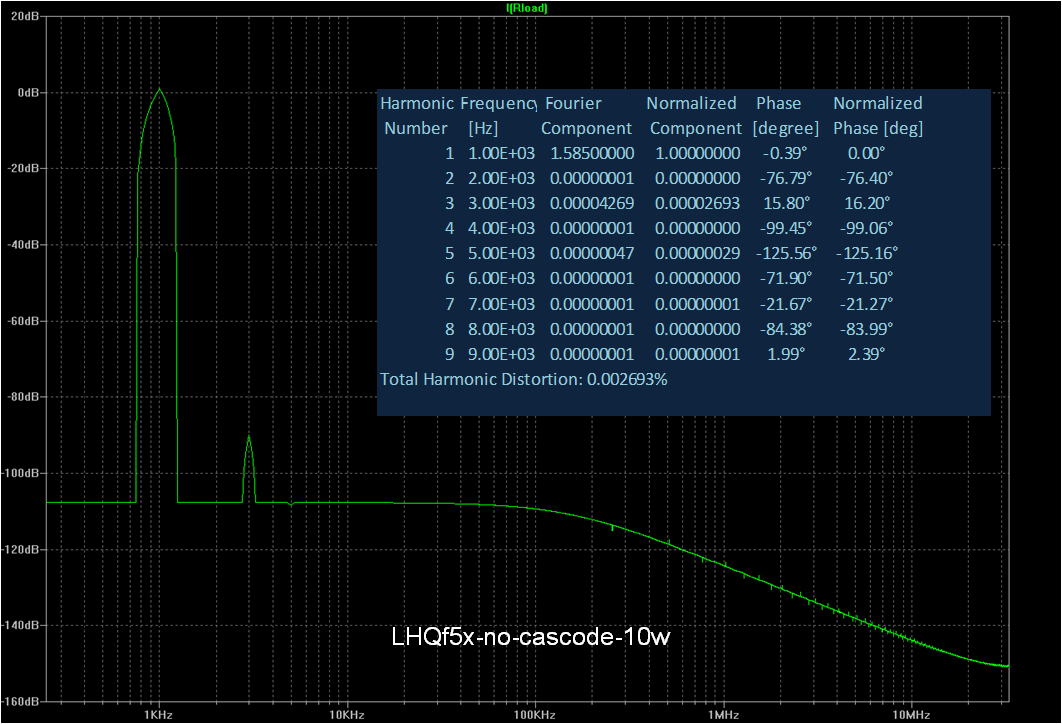Click the 1KHz frequency axis label
1062x724 pixels.
[158, 715]
